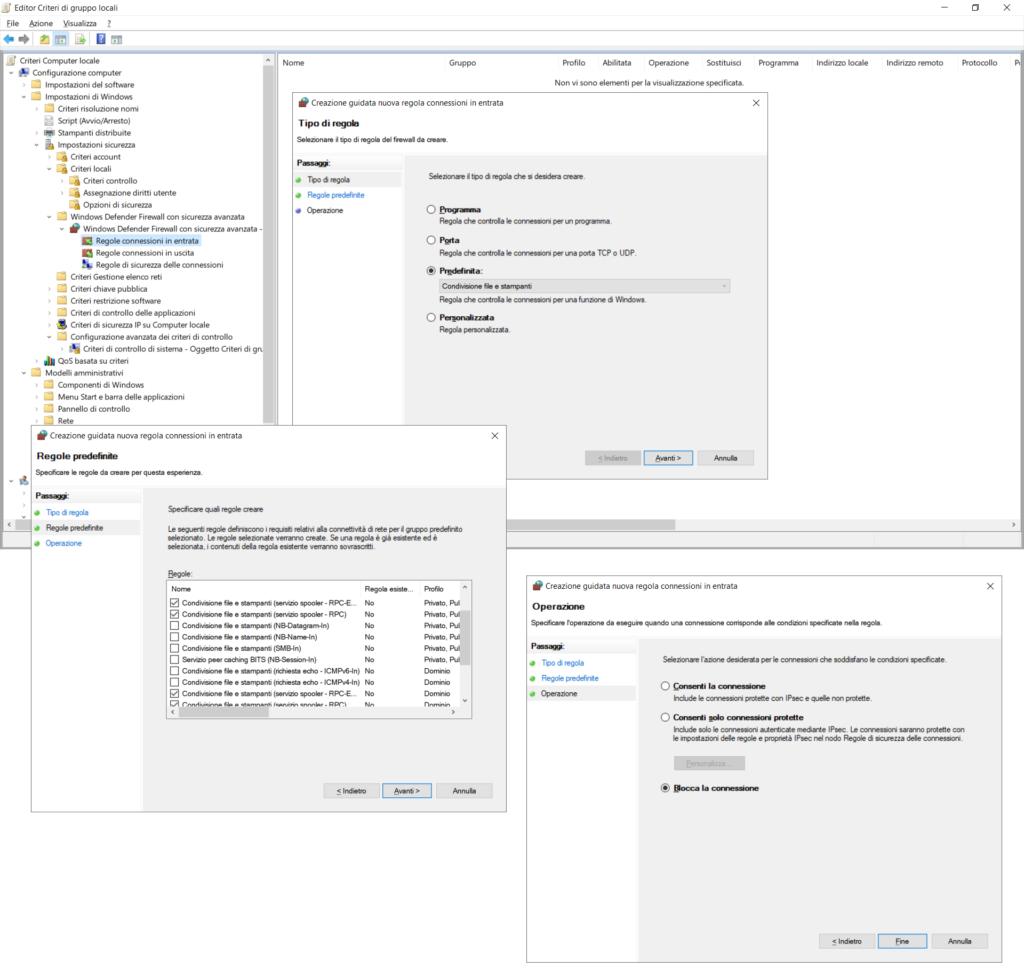The width and height of the screenshot is (1024, 976).
Task: Collapse the Configurazione computer tree node
Action: click(x=11, y=73)
